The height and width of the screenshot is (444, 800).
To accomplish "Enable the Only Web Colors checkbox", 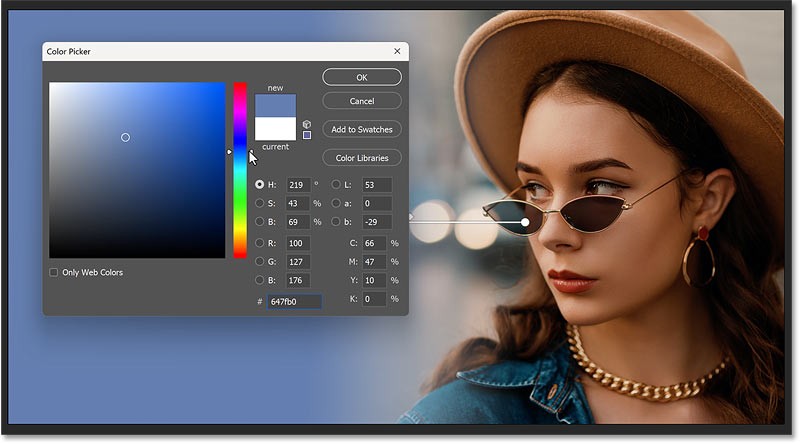I will 54,272.
